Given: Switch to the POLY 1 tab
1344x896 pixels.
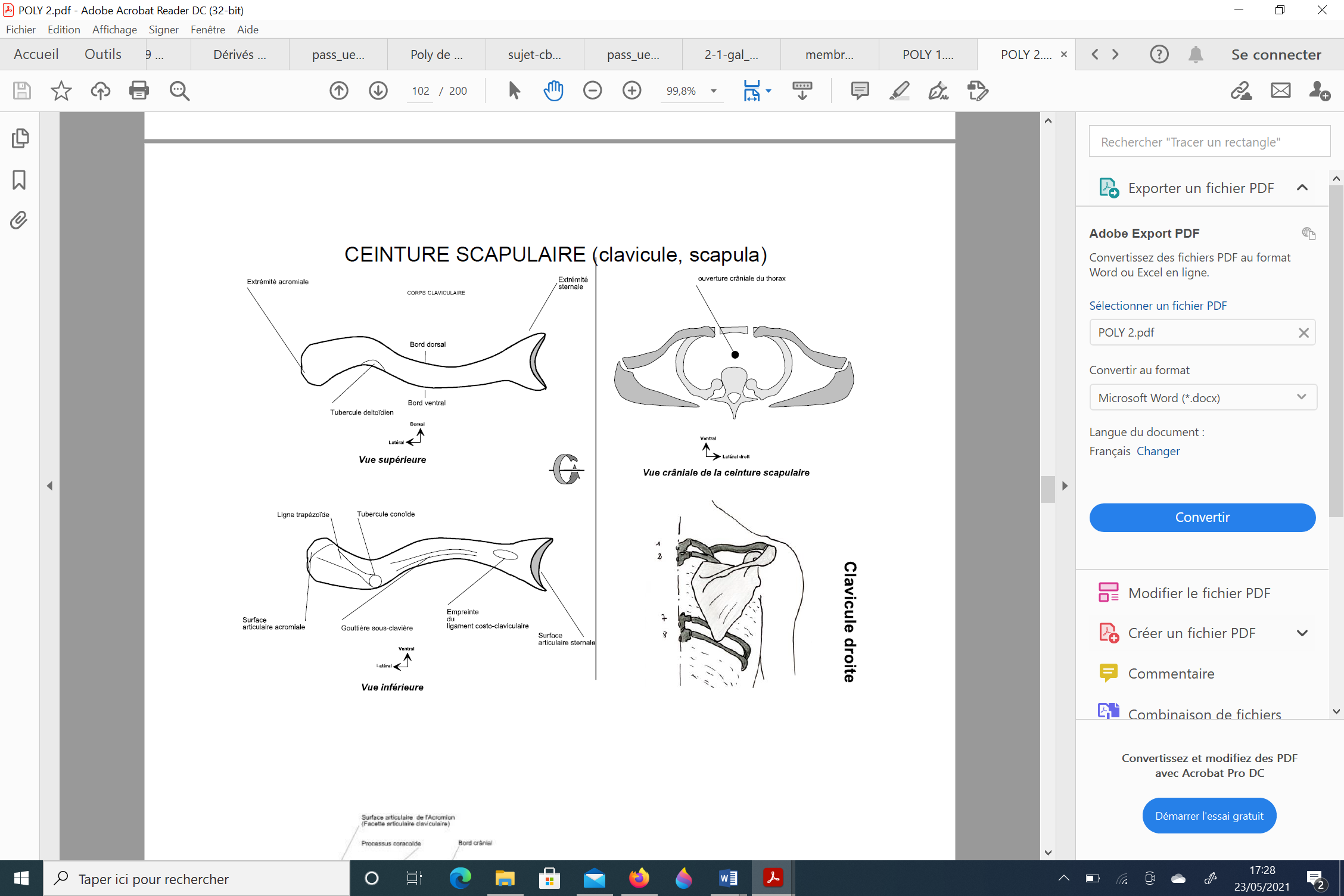Looking at the screenshot, I should pyautogui.click(x=928, y=54).
